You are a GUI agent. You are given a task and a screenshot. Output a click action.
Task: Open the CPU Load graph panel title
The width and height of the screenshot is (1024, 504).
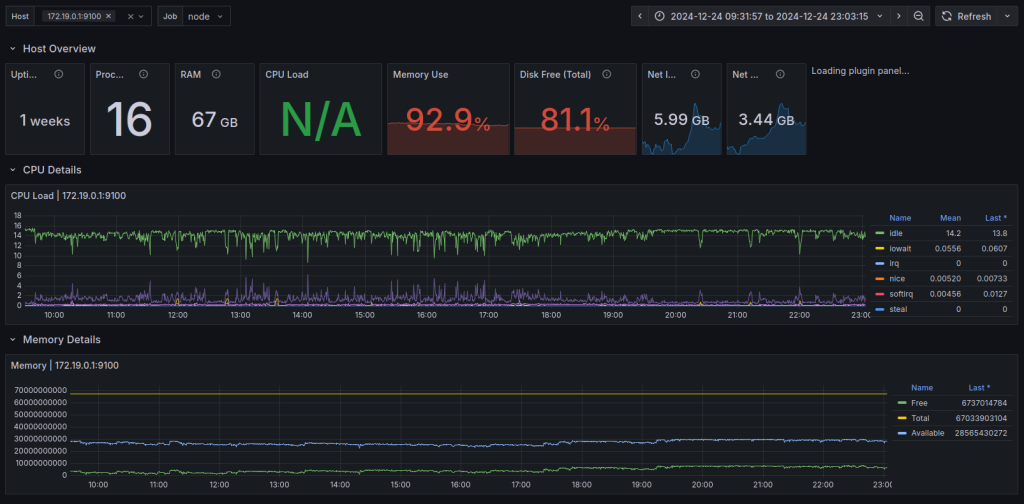(69, 195)
